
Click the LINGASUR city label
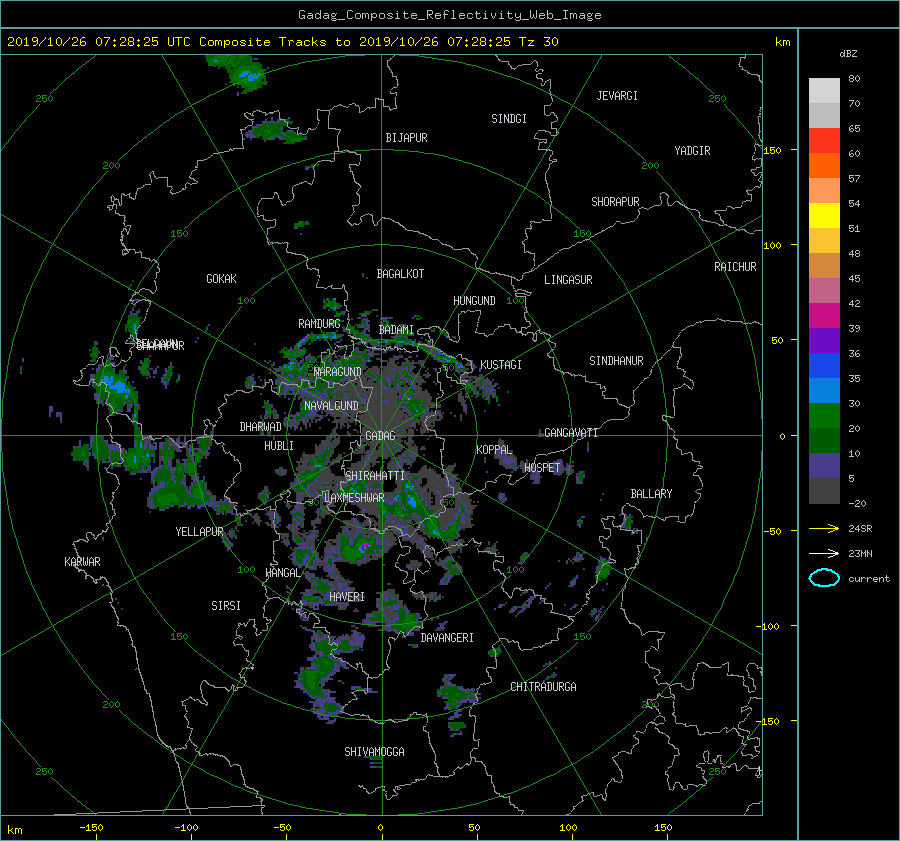(568, 280)
